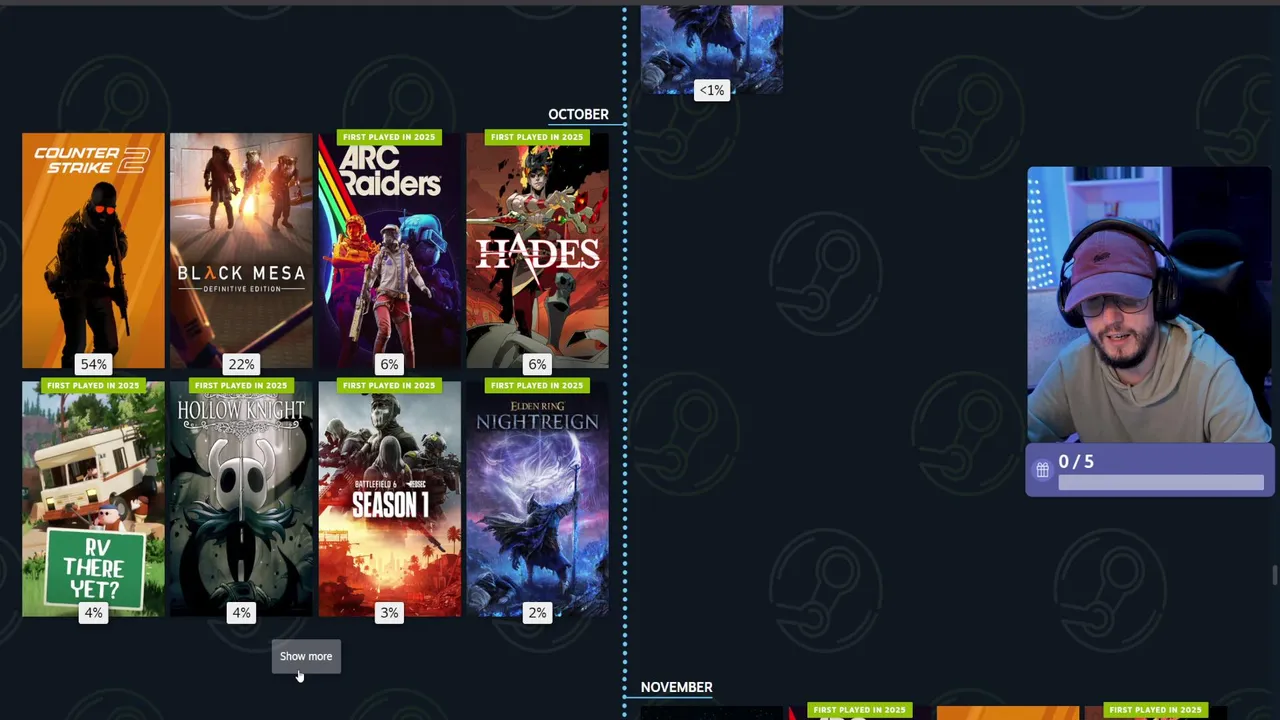
Task: Click the streamer webcam overlay
Action: click(1149, 305)
